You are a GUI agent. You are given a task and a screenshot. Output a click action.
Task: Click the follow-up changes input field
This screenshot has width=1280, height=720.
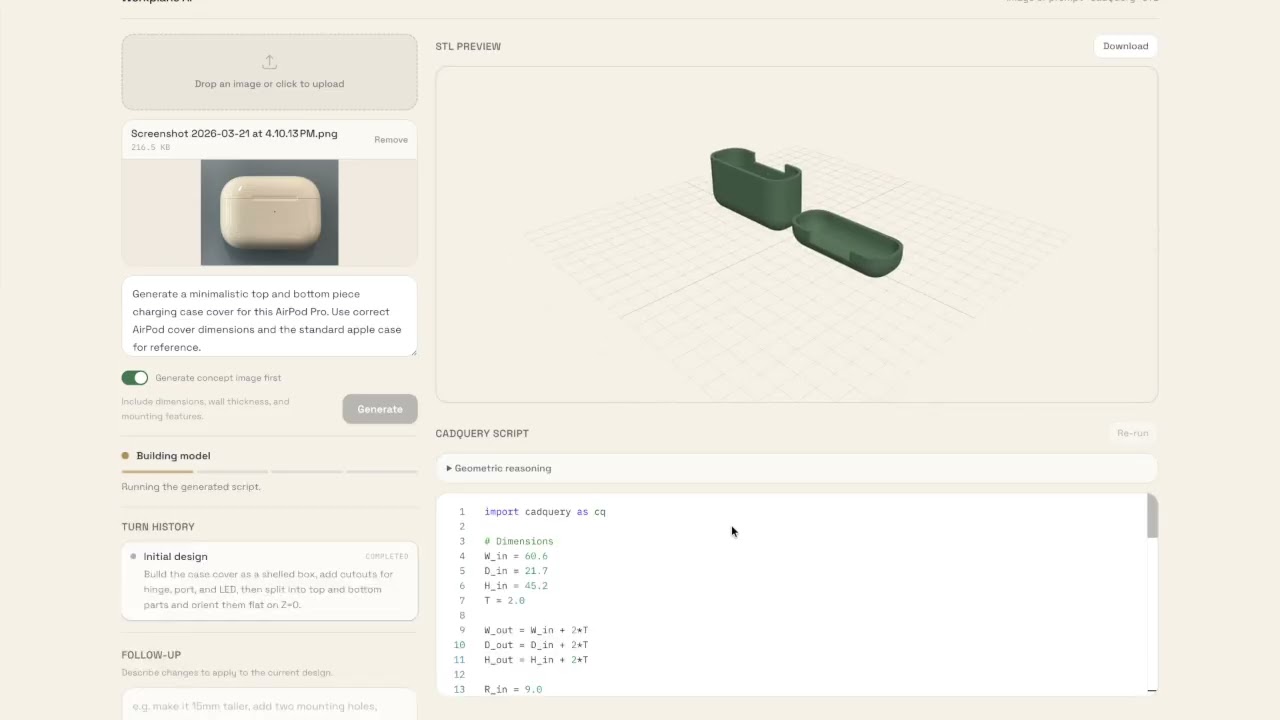[269, 704]
